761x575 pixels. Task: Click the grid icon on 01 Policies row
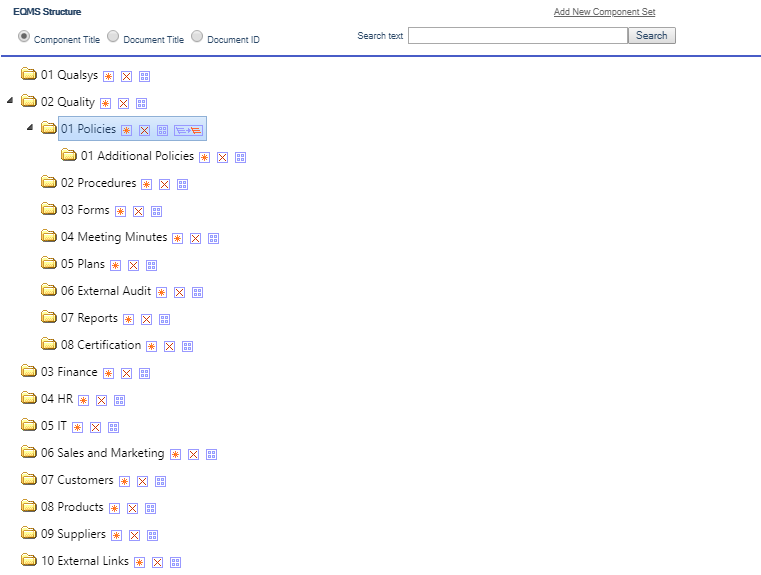(x=162, y=131)
